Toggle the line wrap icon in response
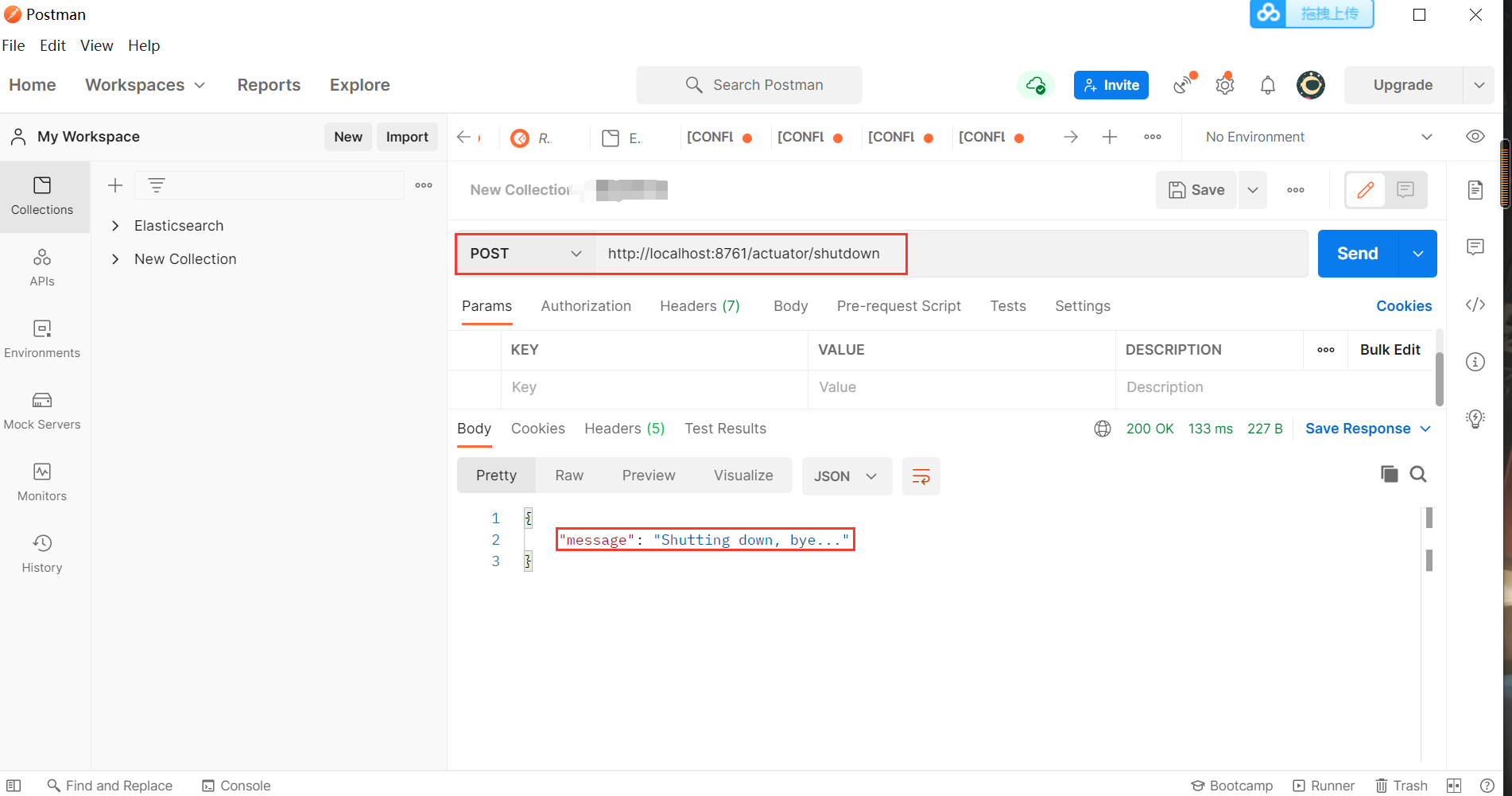The width and height of the screenshot is (1512, 796). tap(921, 476)
